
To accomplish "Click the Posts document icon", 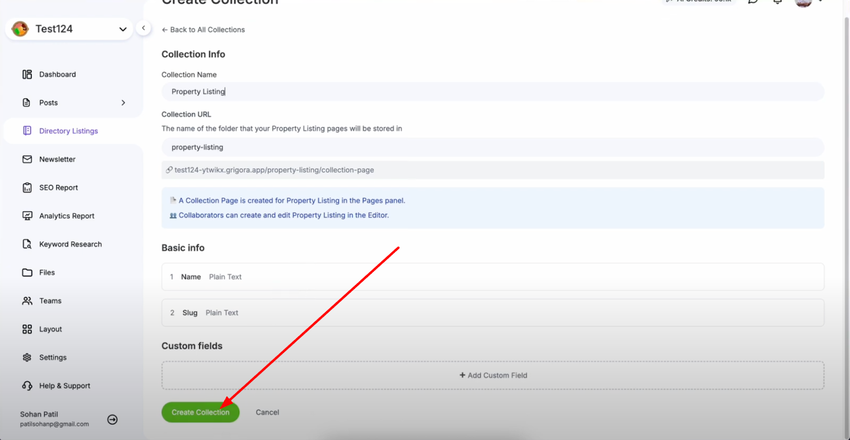I will pyautogui.click(x=27, y=102).
